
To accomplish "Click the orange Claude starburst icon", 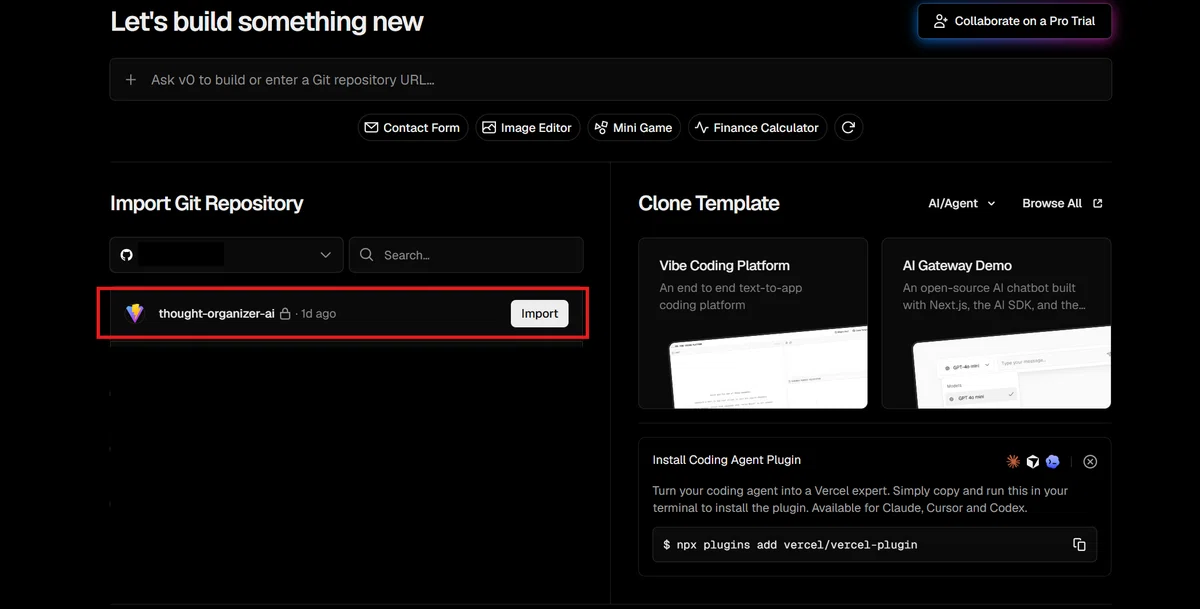I will pos(1013,461).
